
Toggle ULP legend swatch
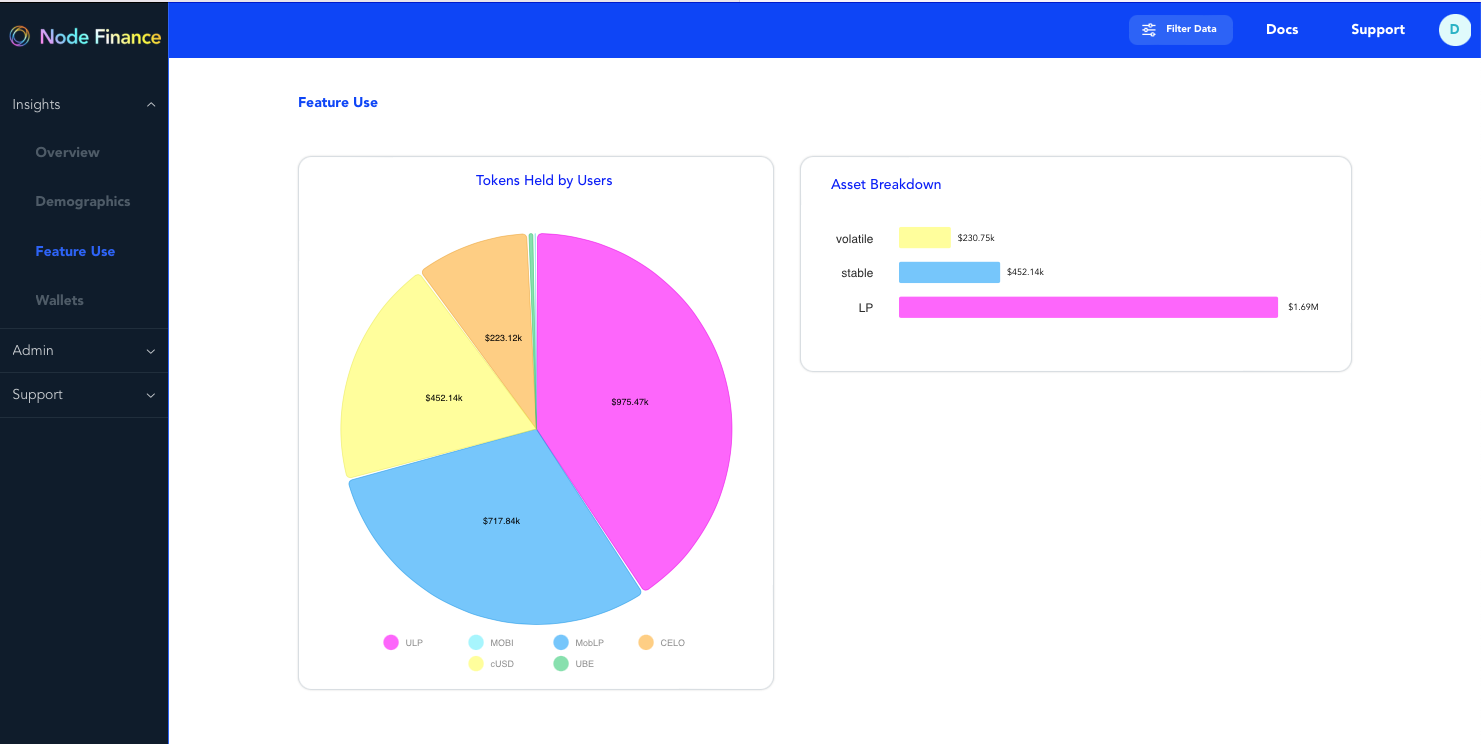click(391, 642)
